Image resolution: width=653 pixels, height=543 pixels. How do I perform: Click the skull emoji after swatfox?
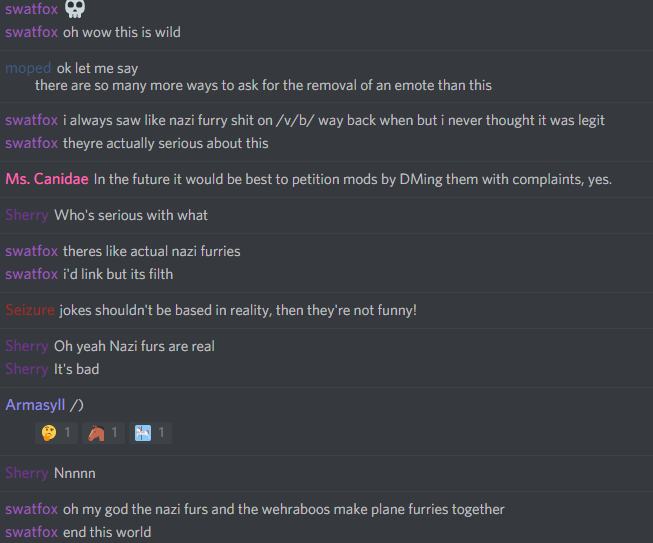click(x=75, y=8)
